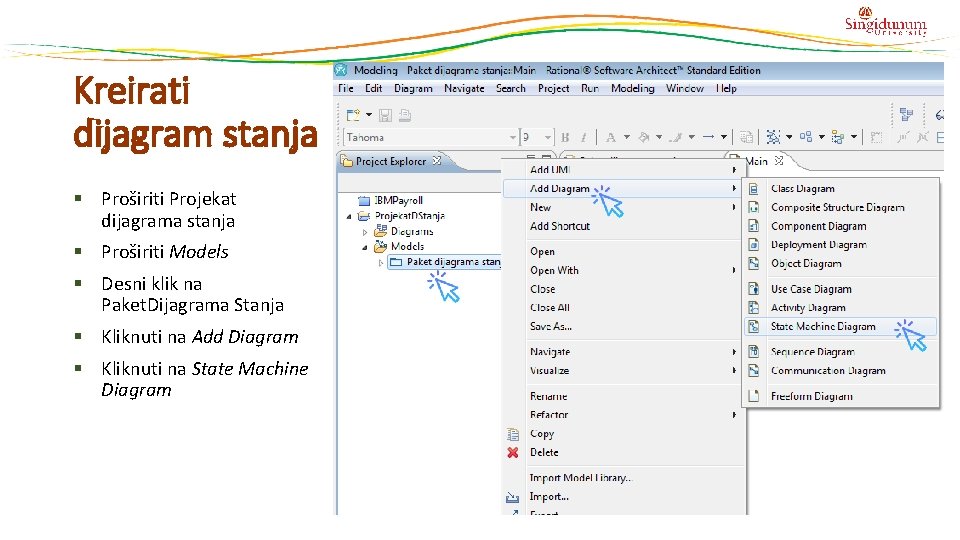Click the Copy icon in context menu
The width and height of the screenshot is (960, 540).
click(x=513, y=434)
